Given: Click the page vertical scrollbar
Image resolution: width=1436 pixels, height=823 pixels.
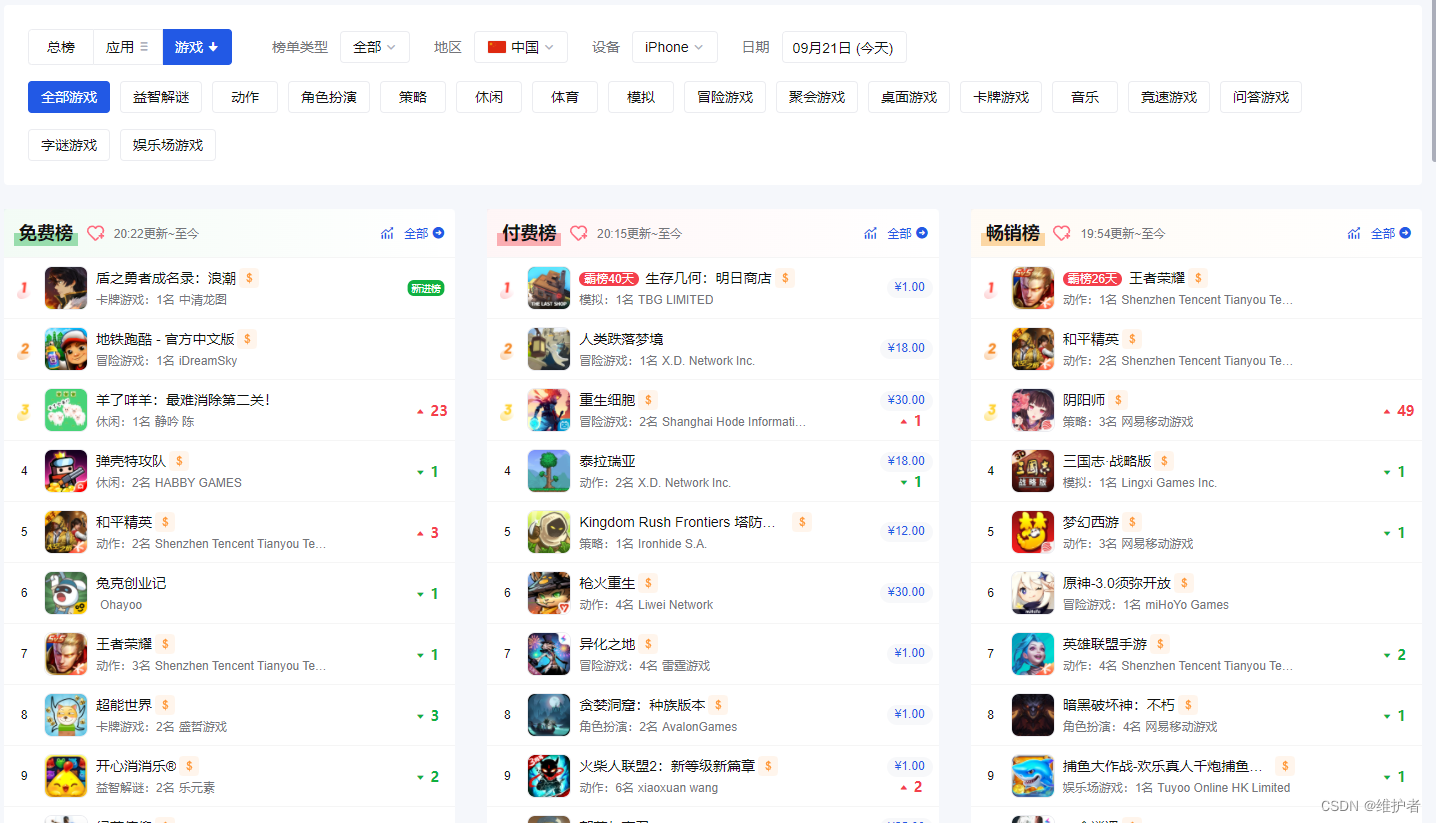Looking at the screenshot, I should 1432,80.
